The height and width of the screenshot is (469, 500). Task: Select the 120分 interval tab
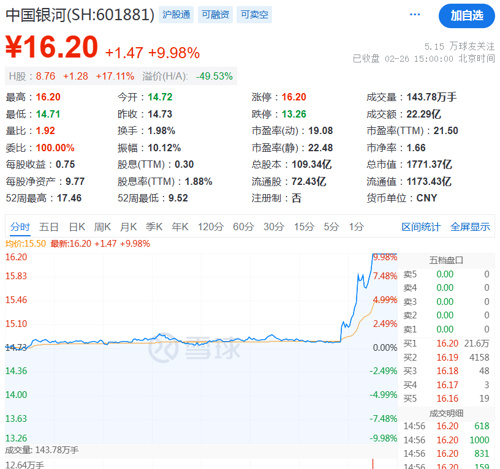coord(211,227)
